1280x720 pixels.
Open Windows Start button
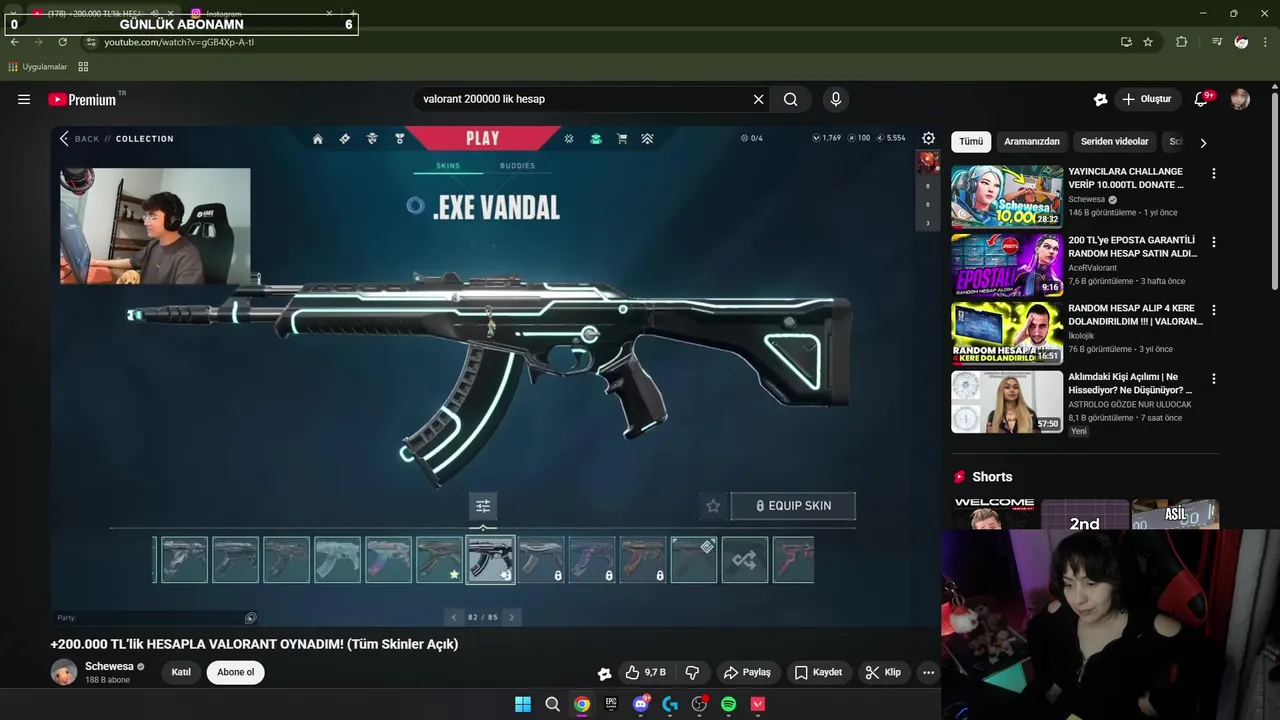coord(523,704)
